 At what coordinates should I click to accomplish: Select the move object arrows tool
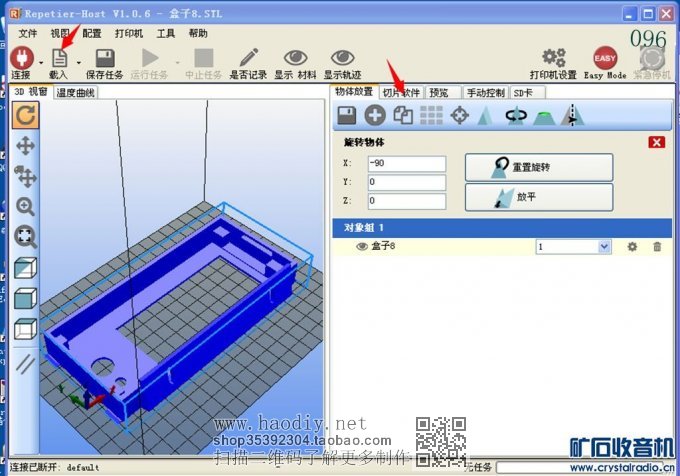[x=26, y=146]
